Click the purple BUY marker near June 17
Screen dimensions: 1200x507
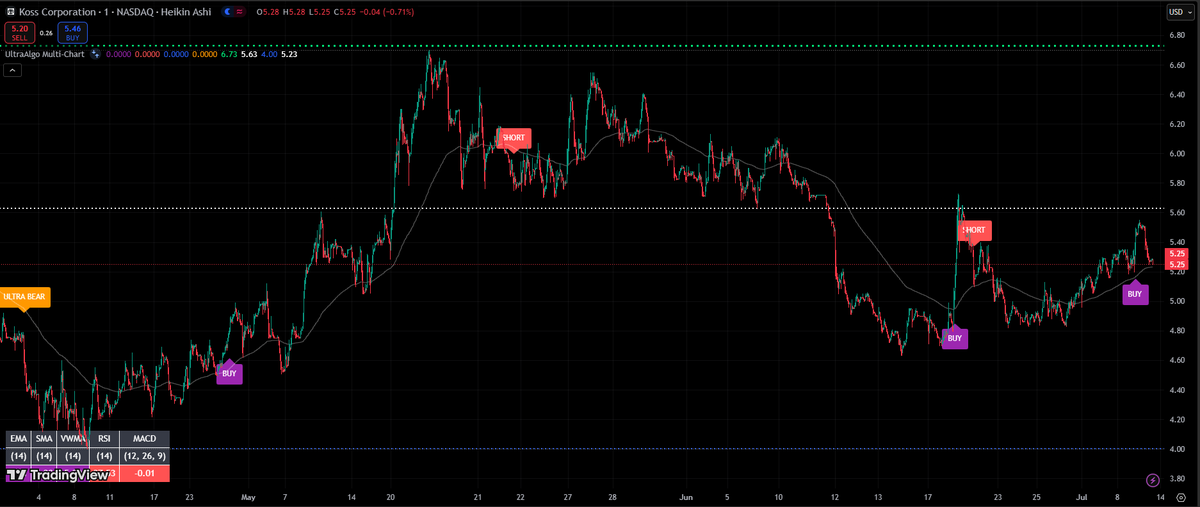click(x=955, y=339)
